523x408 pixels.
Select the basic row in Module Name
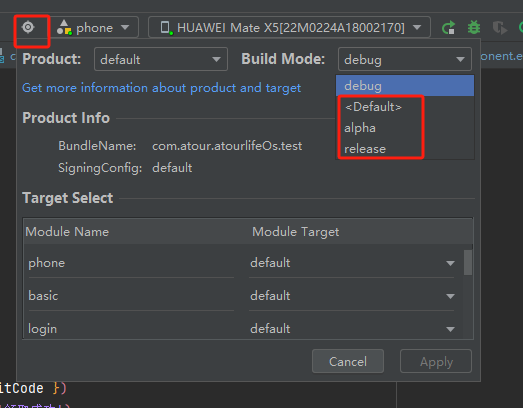click(x=131, y=296)
